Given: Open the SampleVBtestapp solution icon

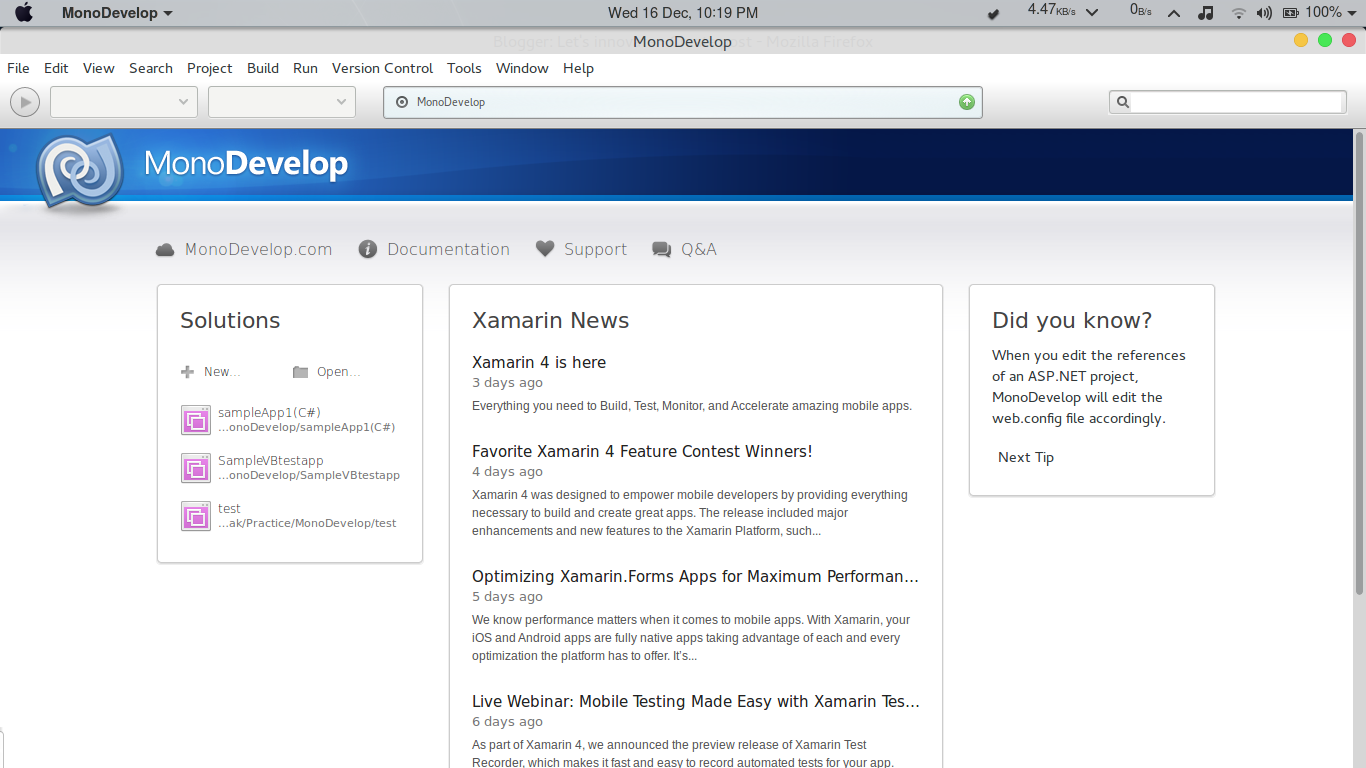Looking at the screenshot, I should (196, 468).
